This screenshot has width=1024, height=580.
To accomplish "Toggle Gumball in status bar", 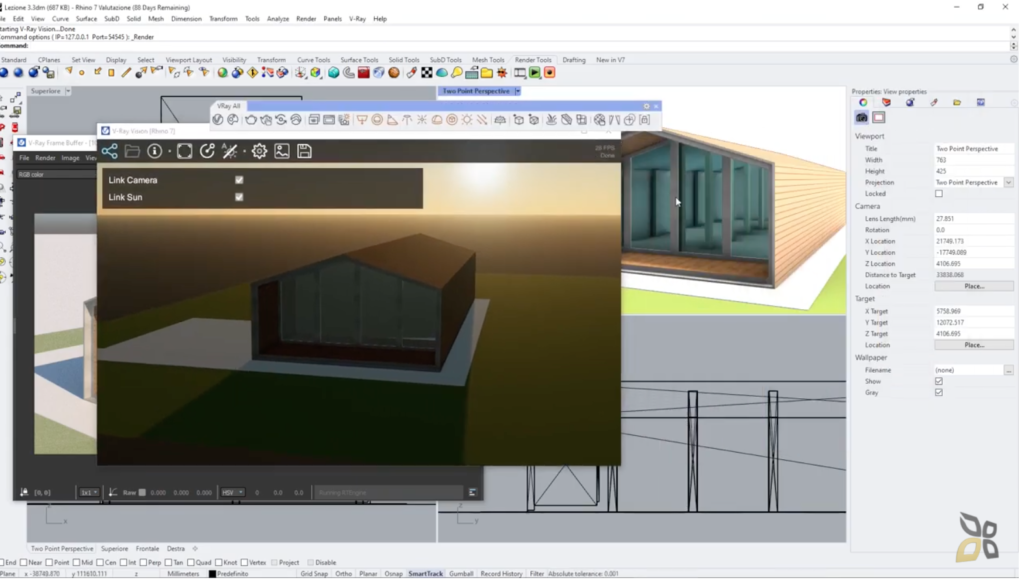I will [461, 574].
